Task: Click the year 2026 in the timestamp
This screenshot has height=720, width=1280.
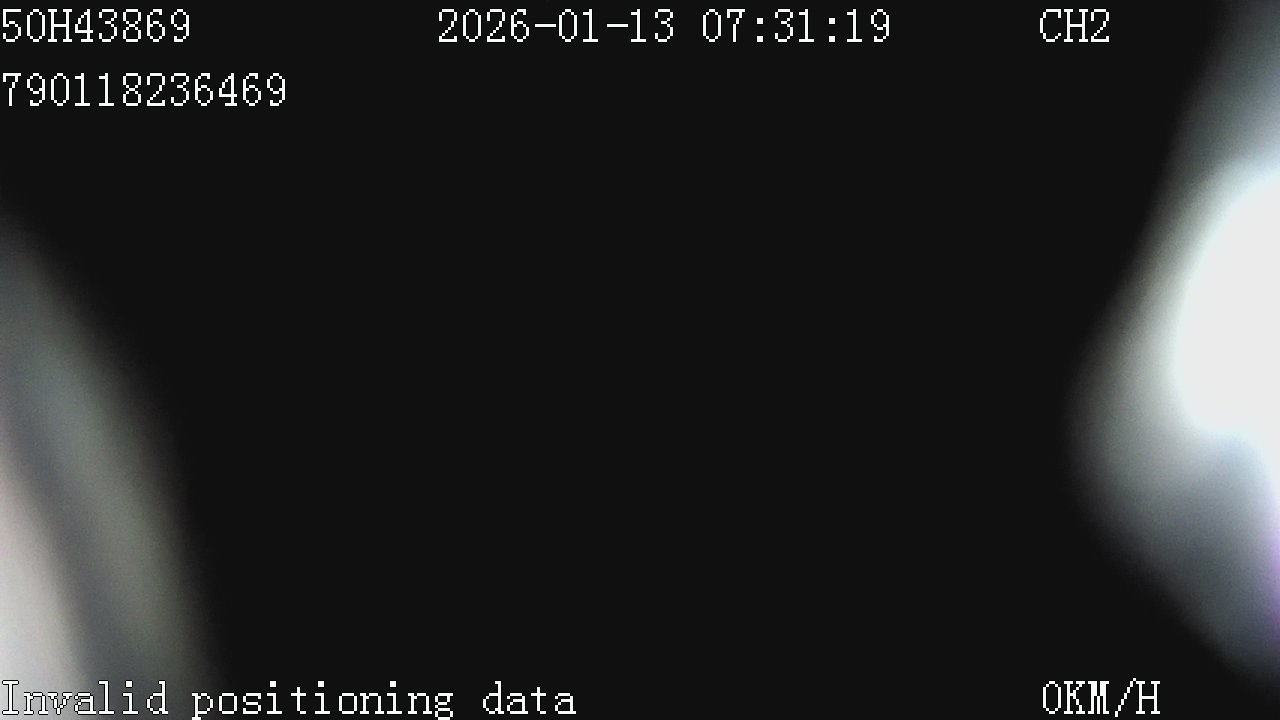Action: (x=485, y=26)
